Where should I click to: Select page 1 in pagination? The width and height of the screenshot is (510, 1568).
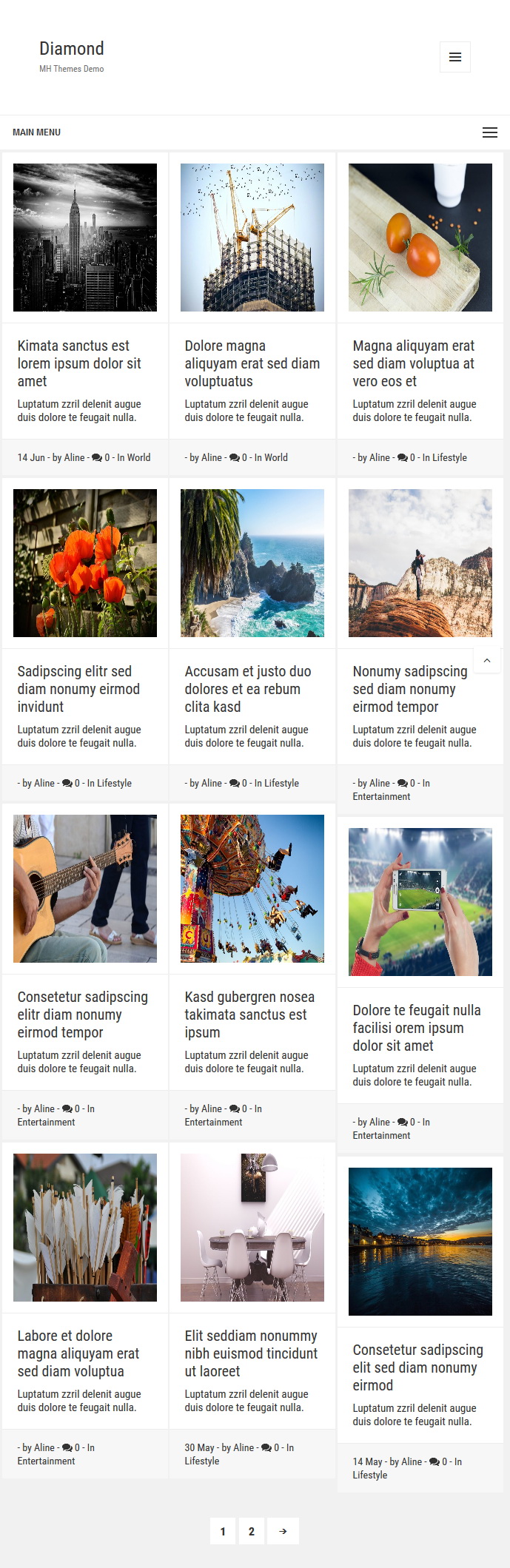[x=223, y=1531]
